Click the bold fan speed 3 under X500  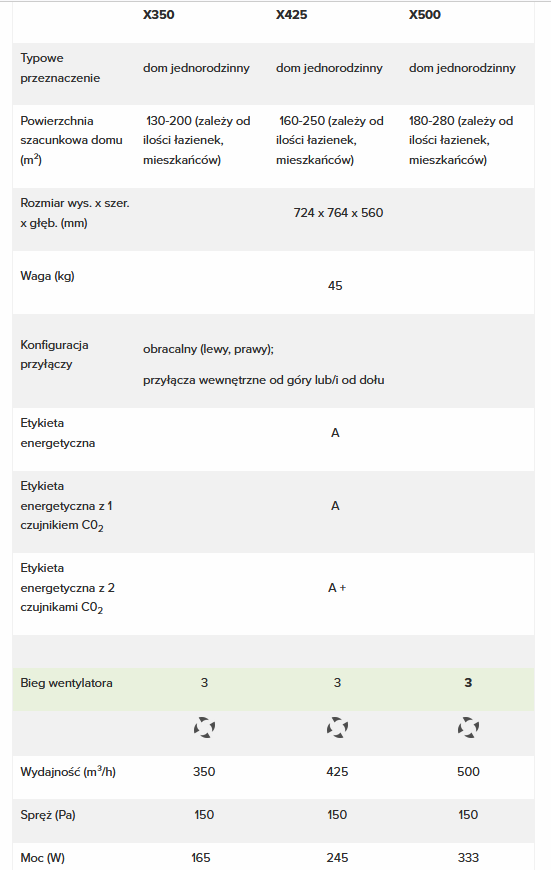pyautogui.click(x=468, y=683)
